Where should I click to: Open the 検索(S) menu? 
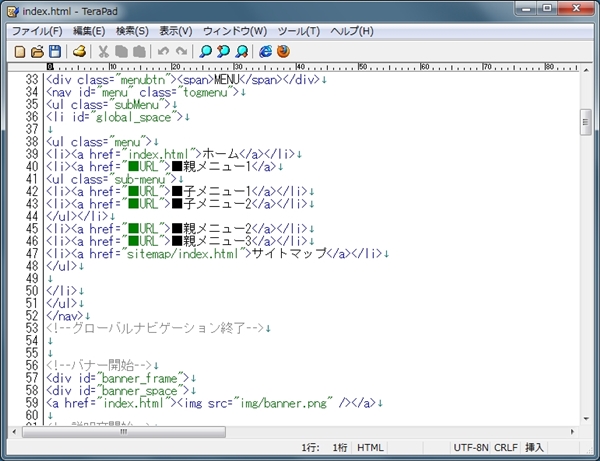pyautogui.click(x=132, y=31)
